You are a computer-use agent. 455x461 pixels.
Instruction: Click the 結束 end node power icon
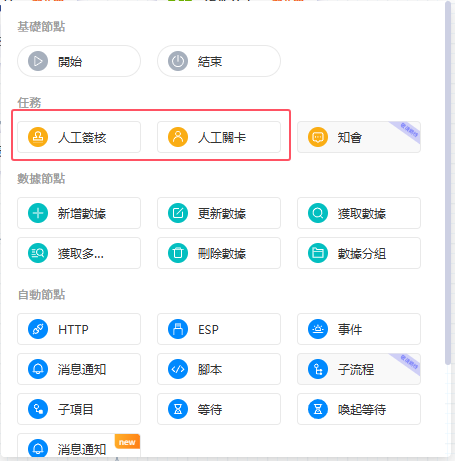tap(178, 61)
